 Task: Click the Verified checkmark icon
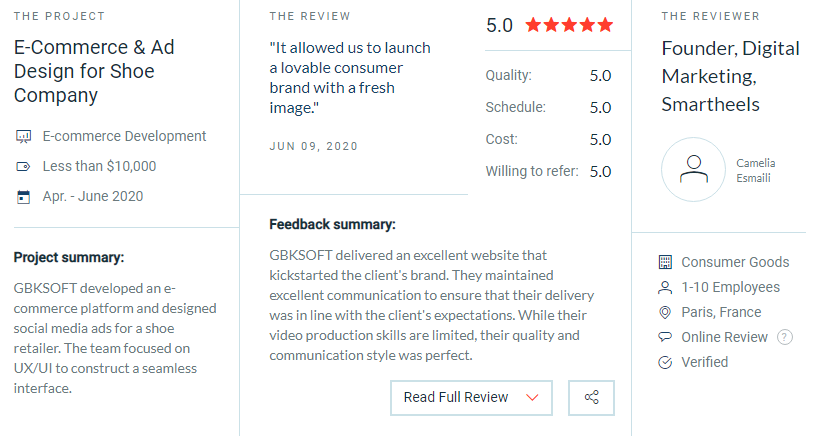665,362
